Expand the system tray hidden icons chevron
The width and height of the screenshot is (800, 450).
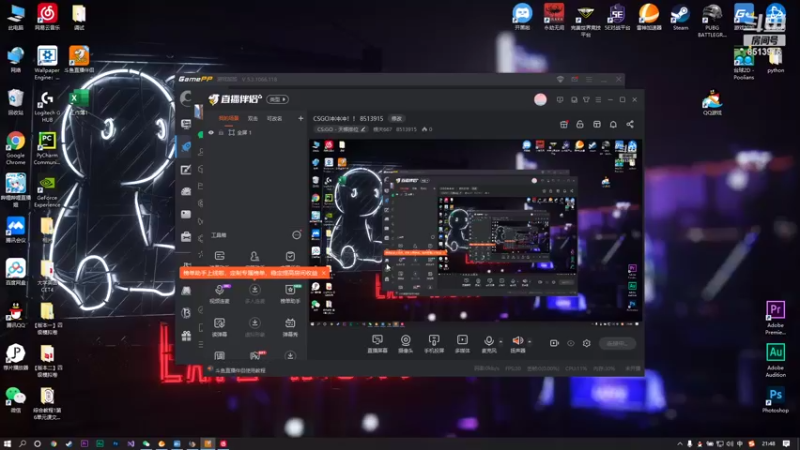pyautogui.click(x=680, y=444)
